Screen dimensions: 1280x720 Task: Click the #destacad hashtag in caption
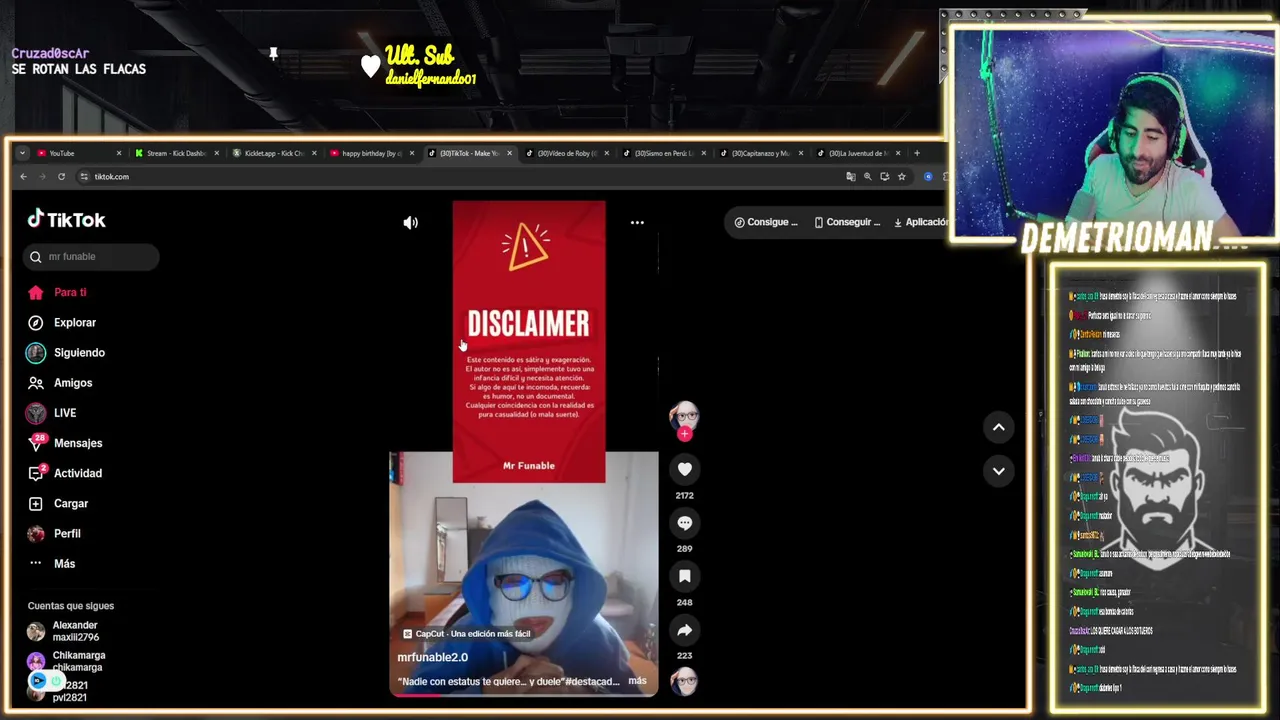point(592,681)
